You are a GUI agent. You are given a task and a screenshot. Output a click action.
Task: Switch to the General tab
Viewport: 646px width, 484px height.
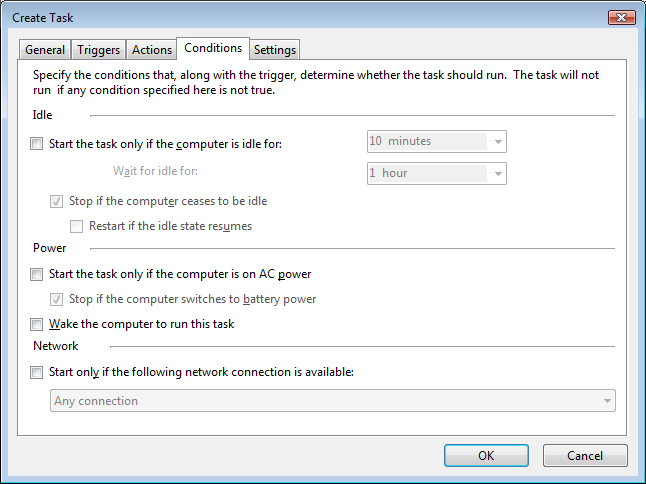45,50
